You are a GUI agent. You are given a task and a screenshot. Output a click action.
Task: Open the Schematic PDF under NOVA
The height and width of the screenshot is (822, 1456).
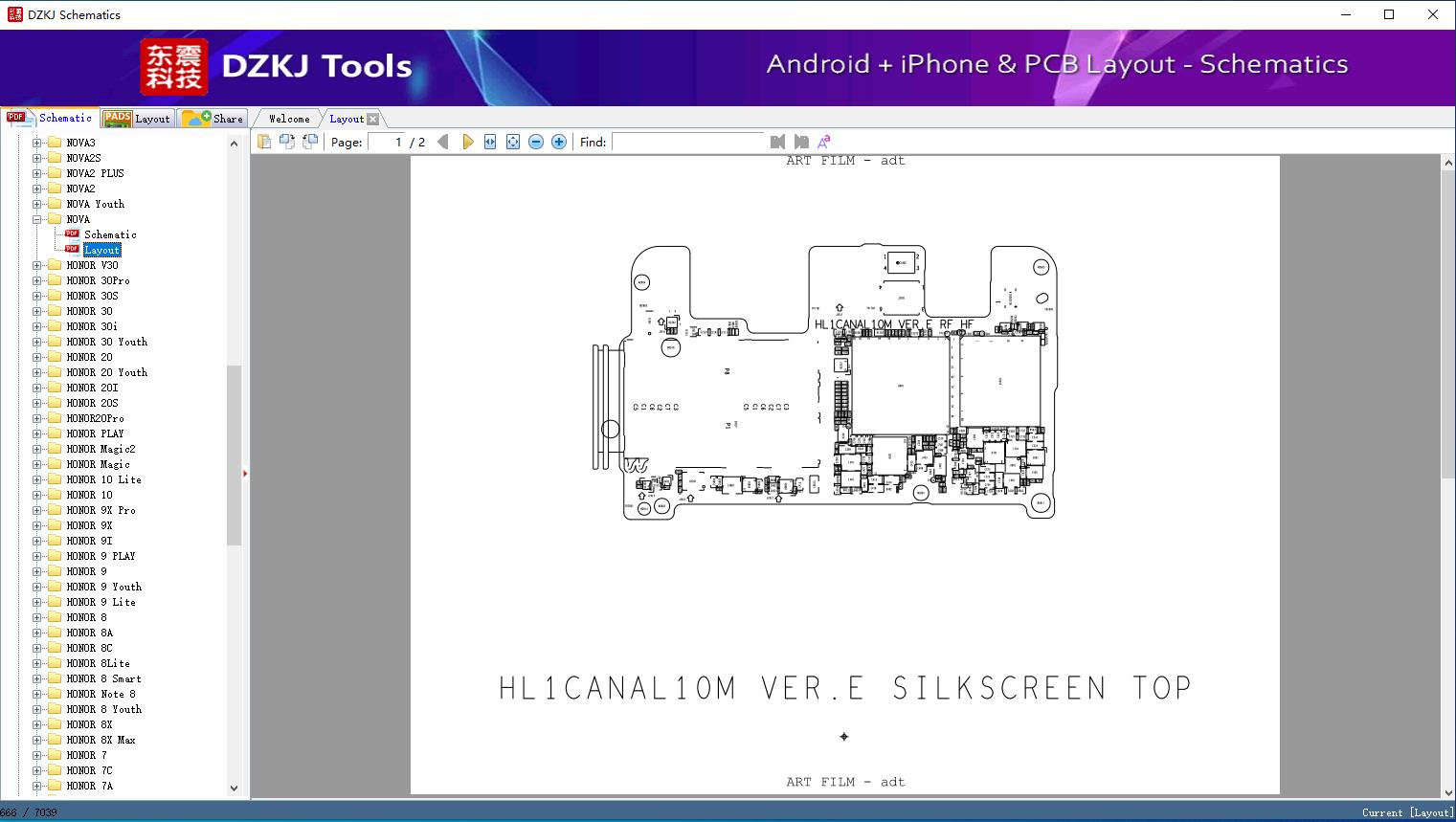pos(110,234)
